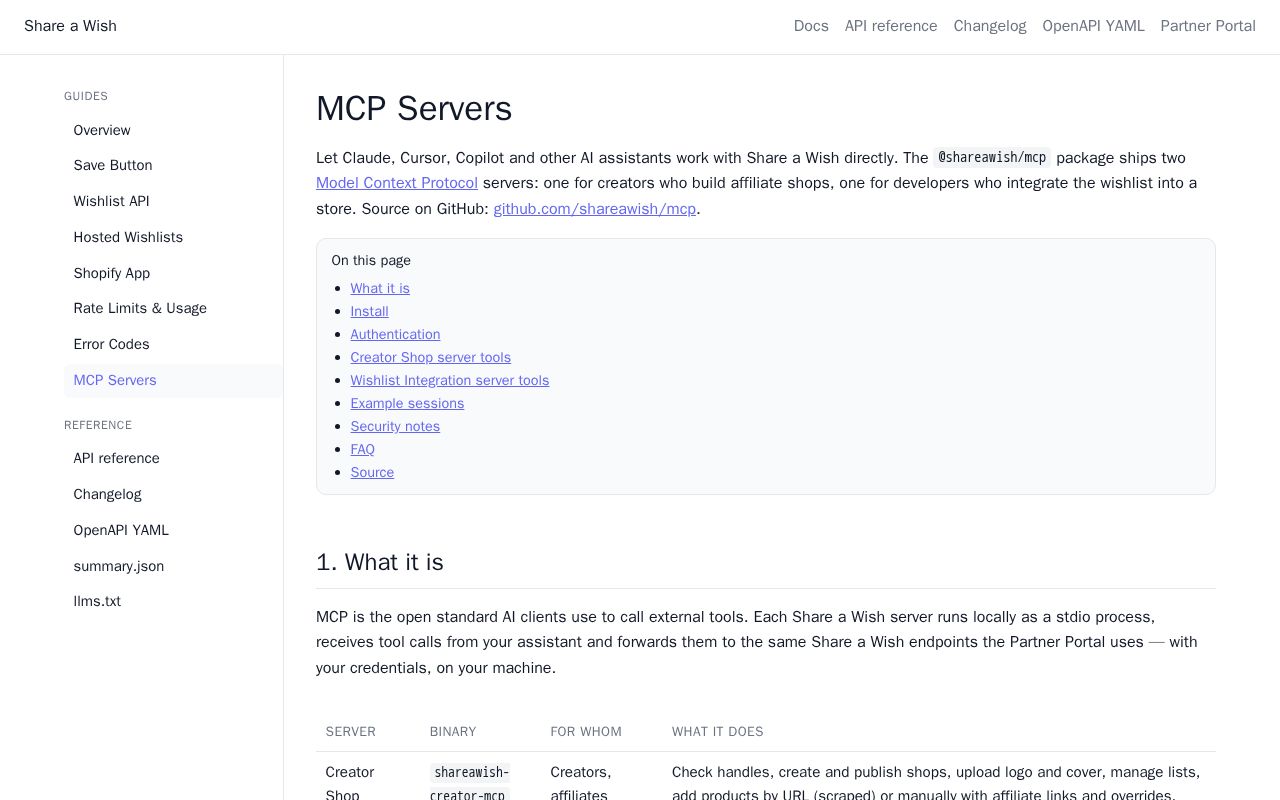1280x800 pixels.
Task: Follow the Model Context Protocol link
Action: pos(397,183)
